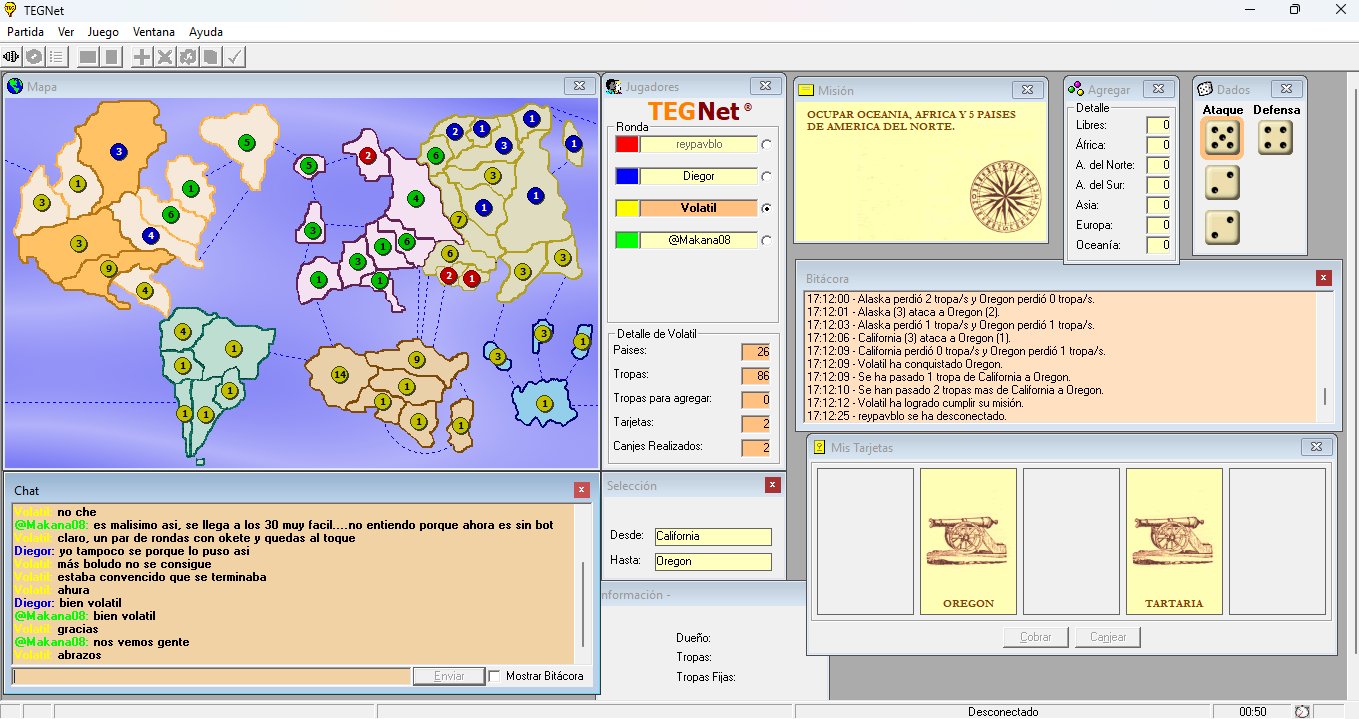Open the Ventana menu
The image size is (1359, 719).
pos(154,32)
